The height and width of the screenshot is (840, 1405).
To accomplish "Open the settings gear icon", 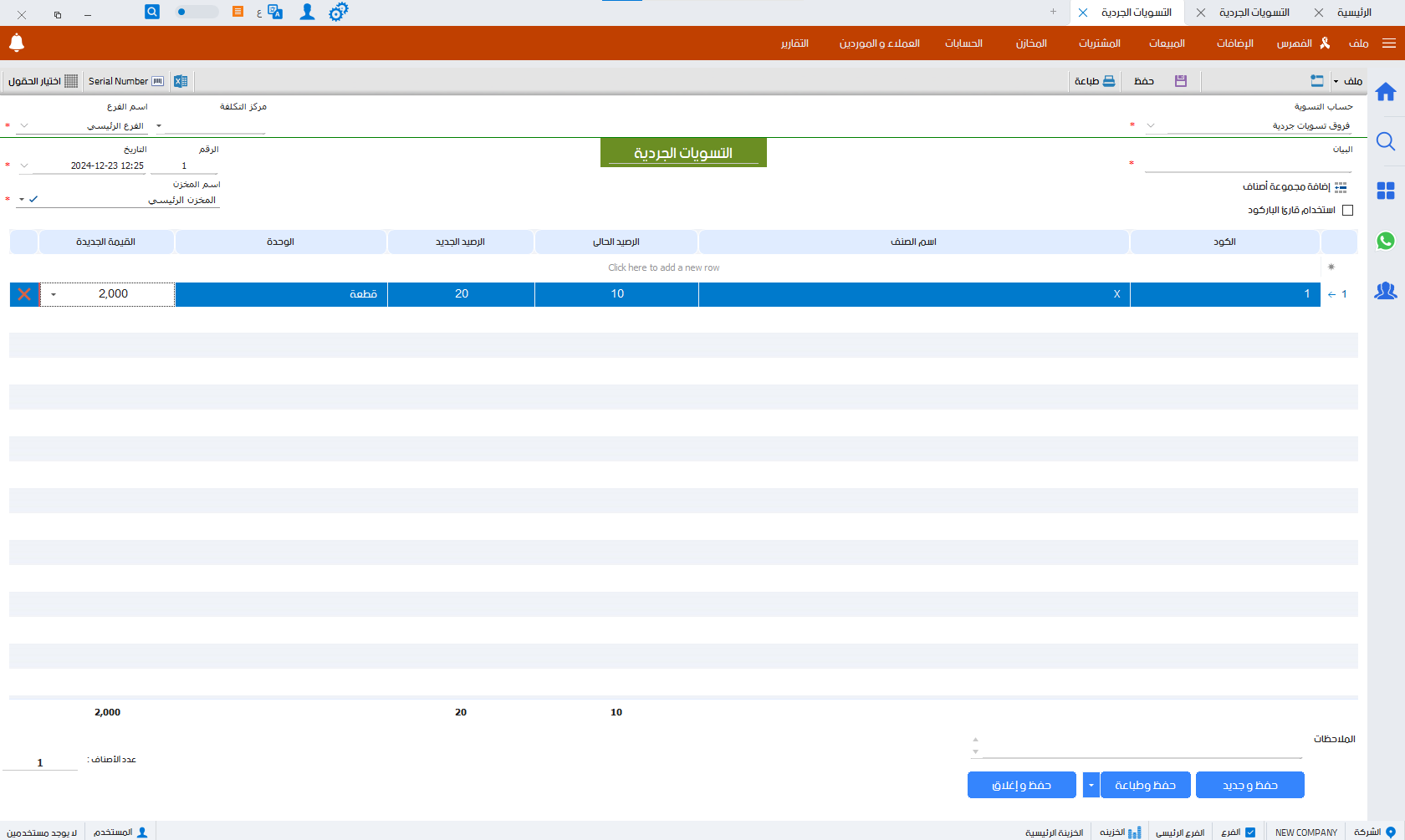I will (x=338, y=13).
